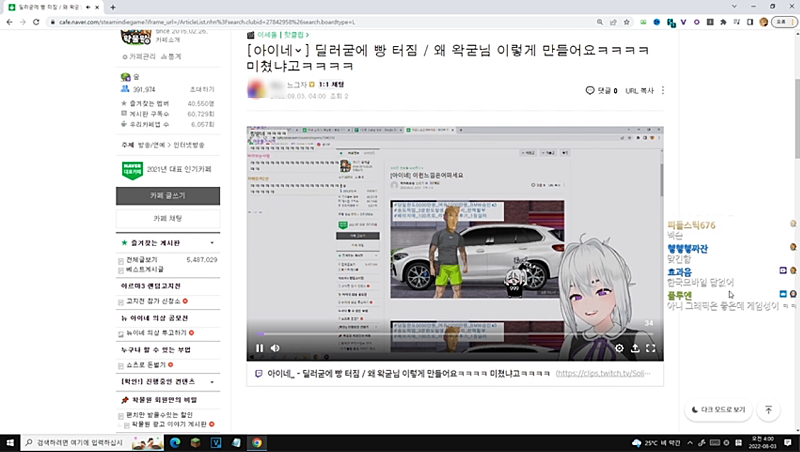Click the browser back arrow
Viewport: 800px width, 452px height.
click(9, 22)
